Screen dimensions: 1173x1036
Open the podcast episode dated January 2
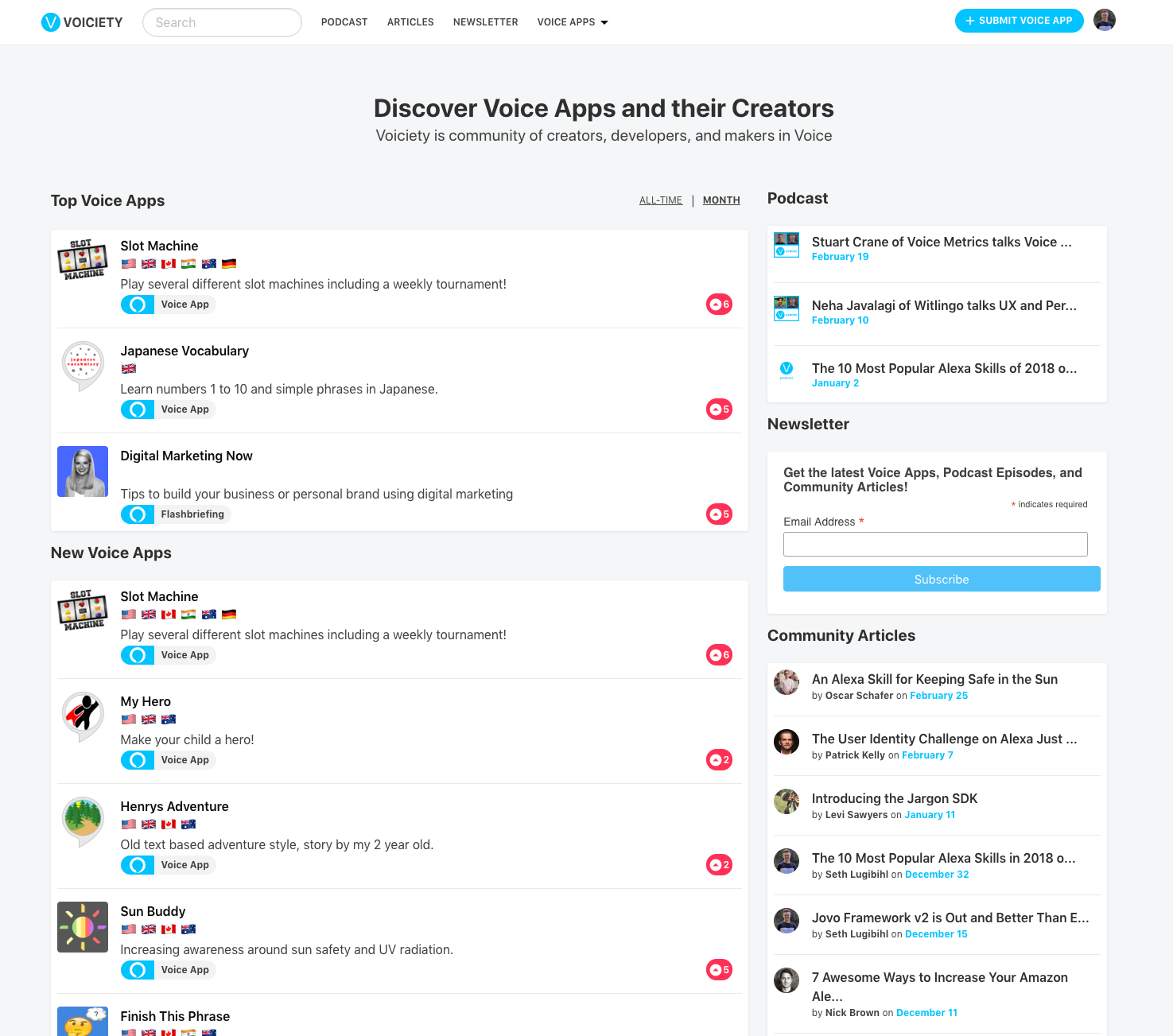(x=944, y=368)
